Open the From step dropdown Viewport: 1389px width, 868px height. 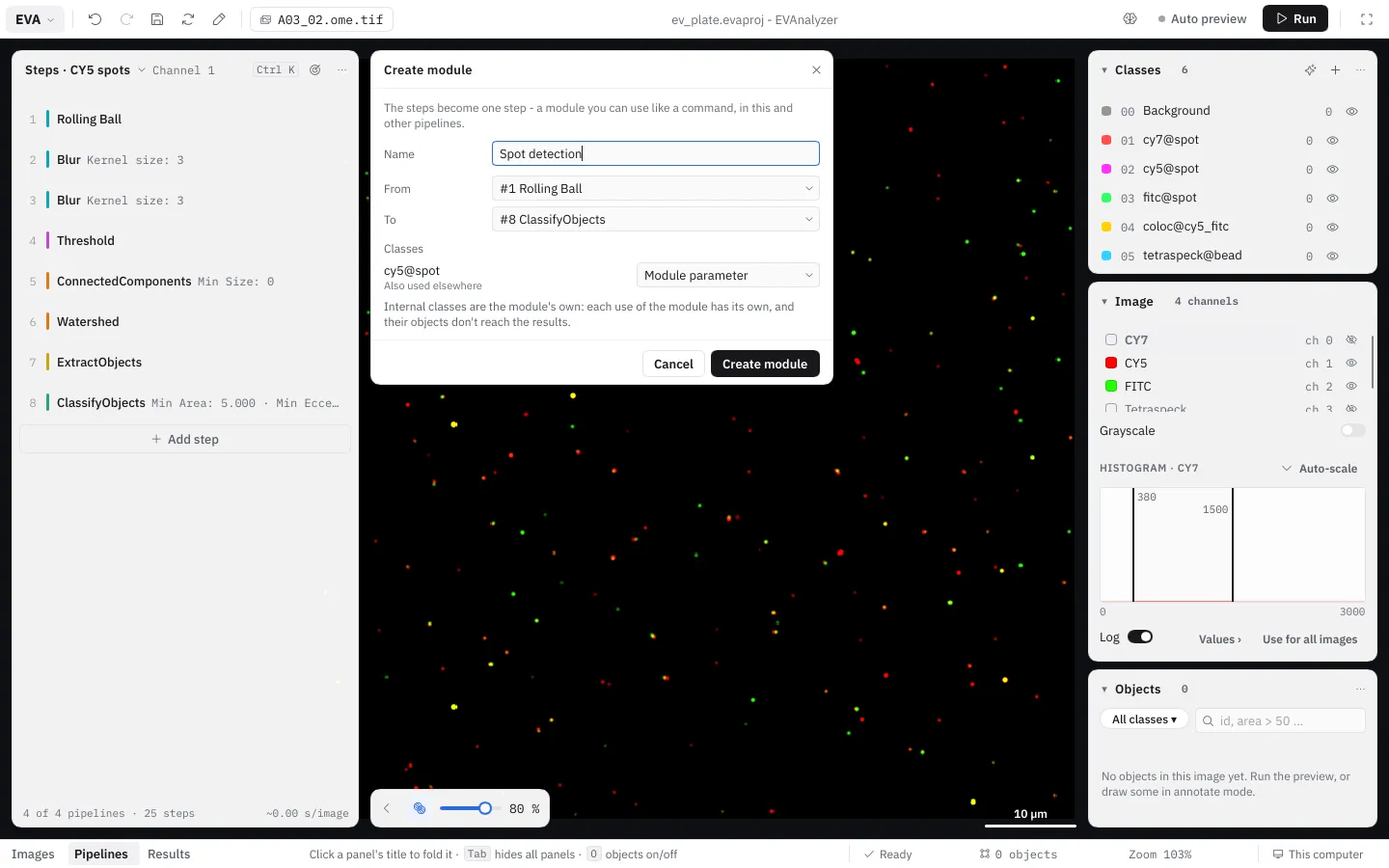coord(656,189)
